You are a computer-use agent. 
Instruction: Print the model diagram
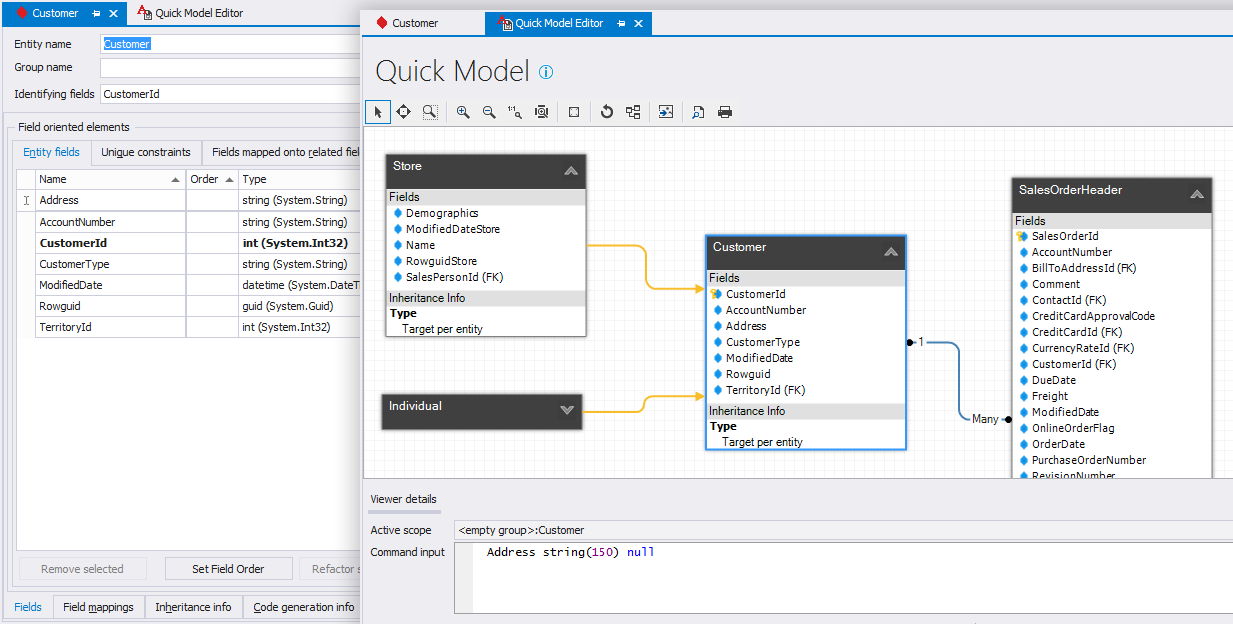coord(725,112)
